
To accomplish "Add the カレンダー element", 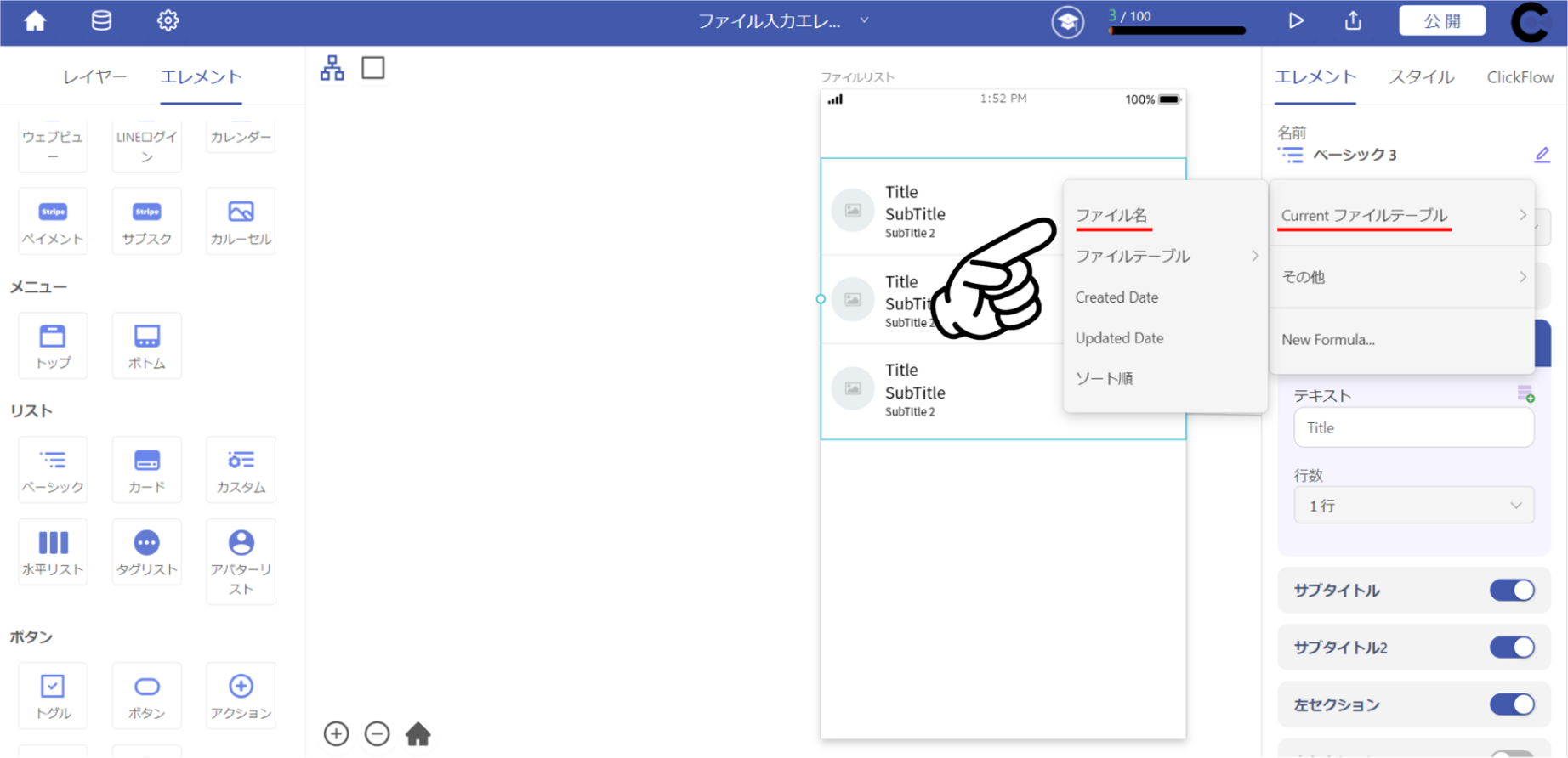I will click(x=241, y=137).
